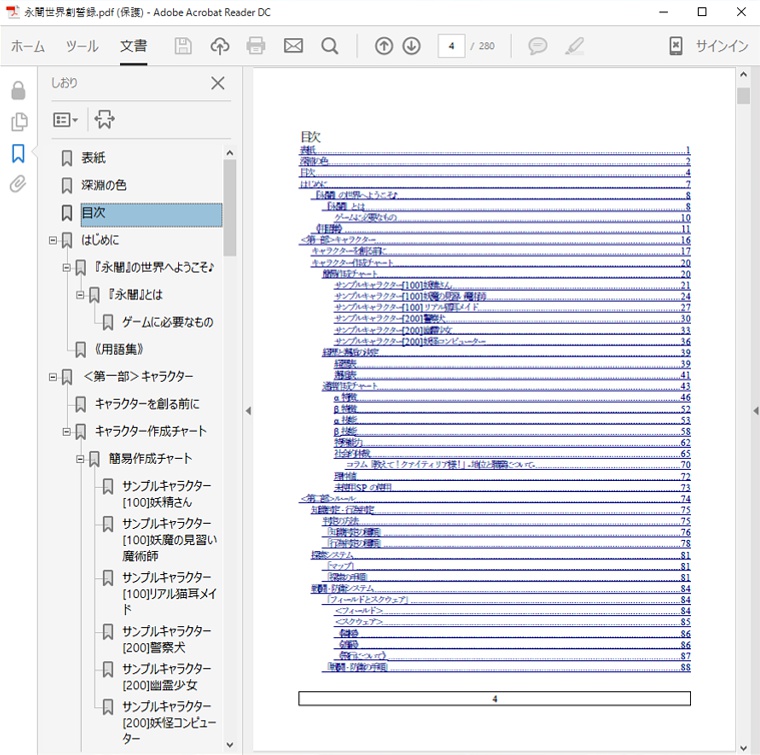
Task: Click the サインイン button
Action: [x=722, y=46]
